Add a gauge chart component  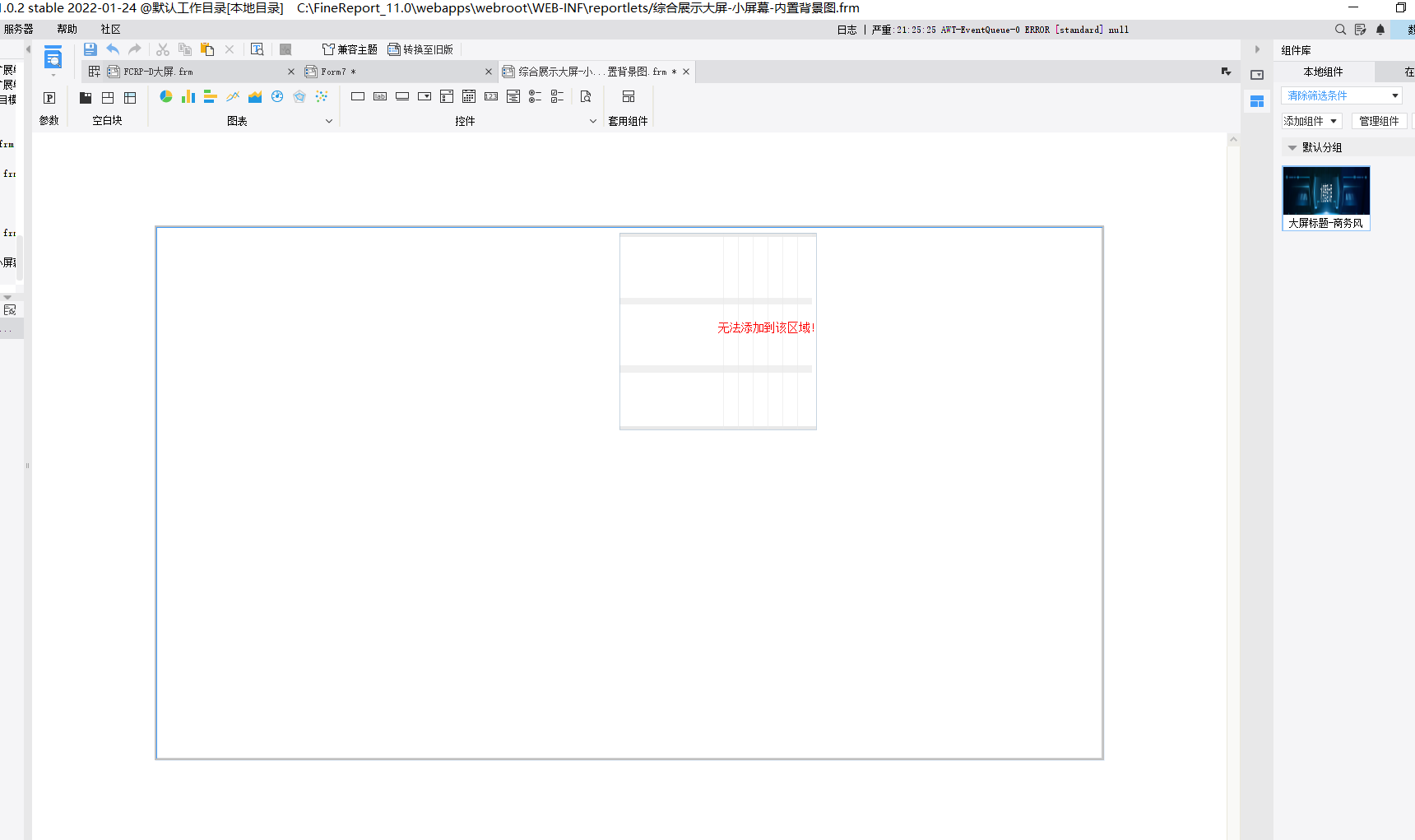click(277, 97)
